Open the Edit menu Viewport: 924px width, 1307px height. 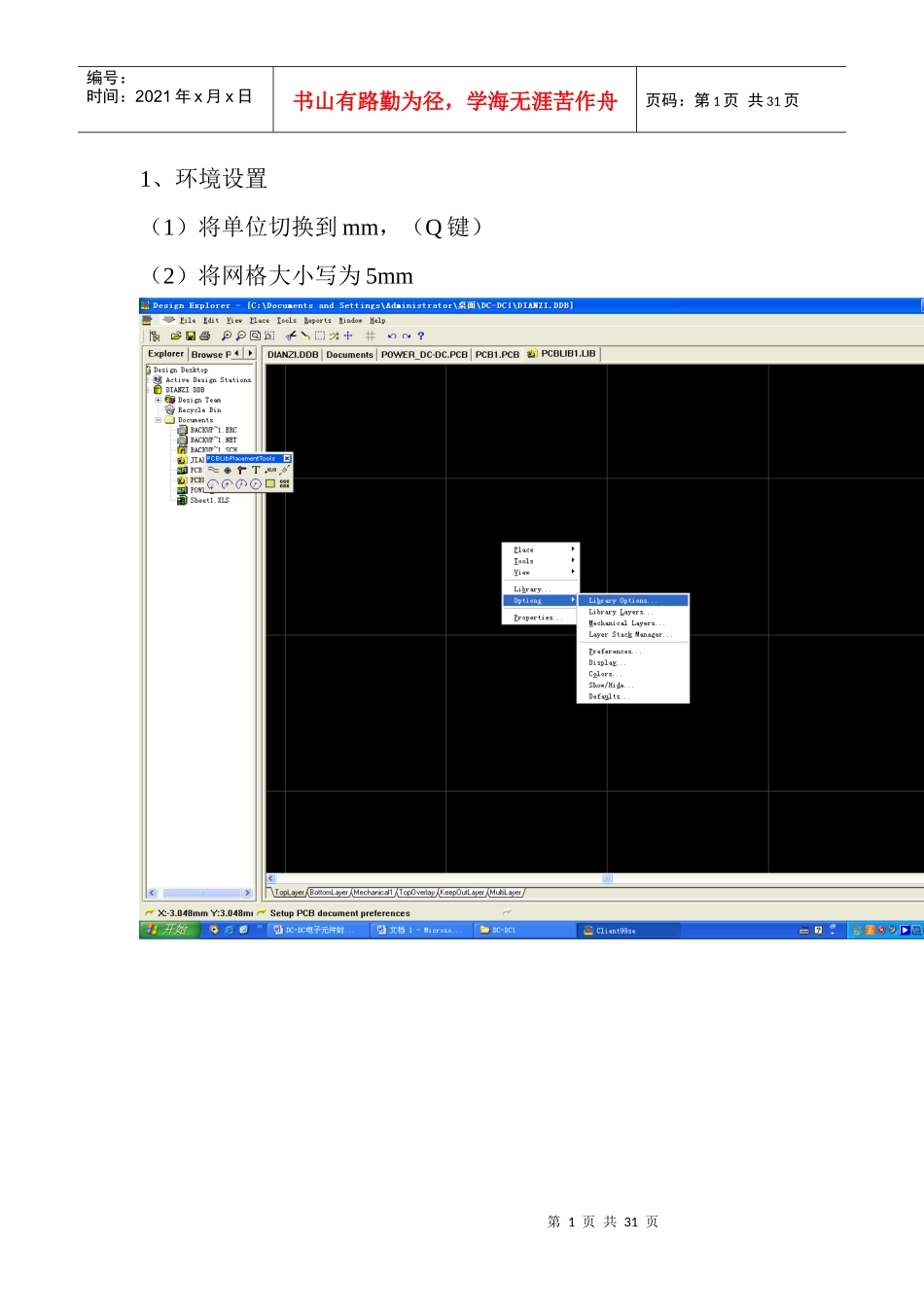click(211, 320)
